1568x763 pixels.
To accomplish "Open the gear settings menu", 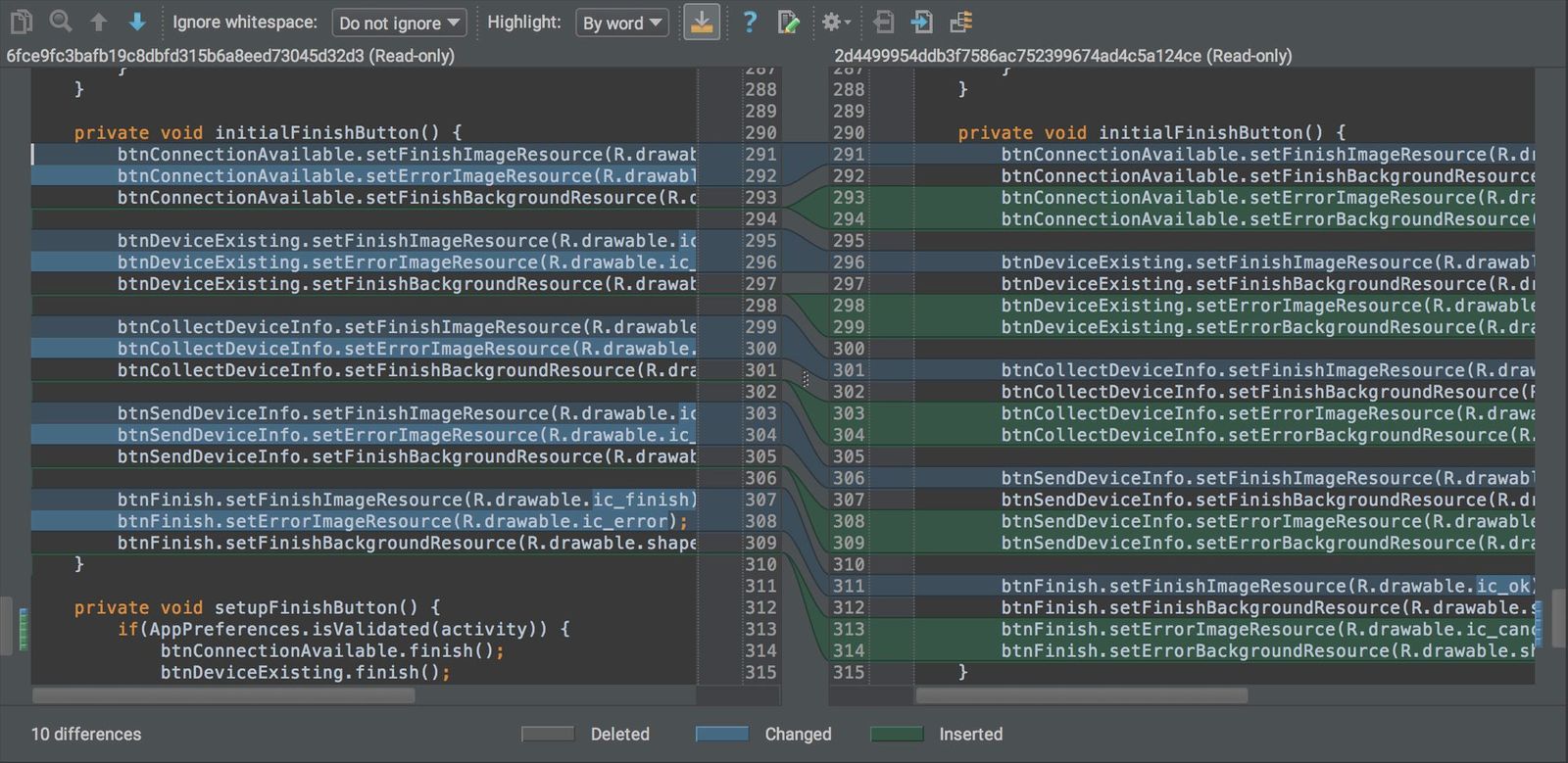I will 835,22.
